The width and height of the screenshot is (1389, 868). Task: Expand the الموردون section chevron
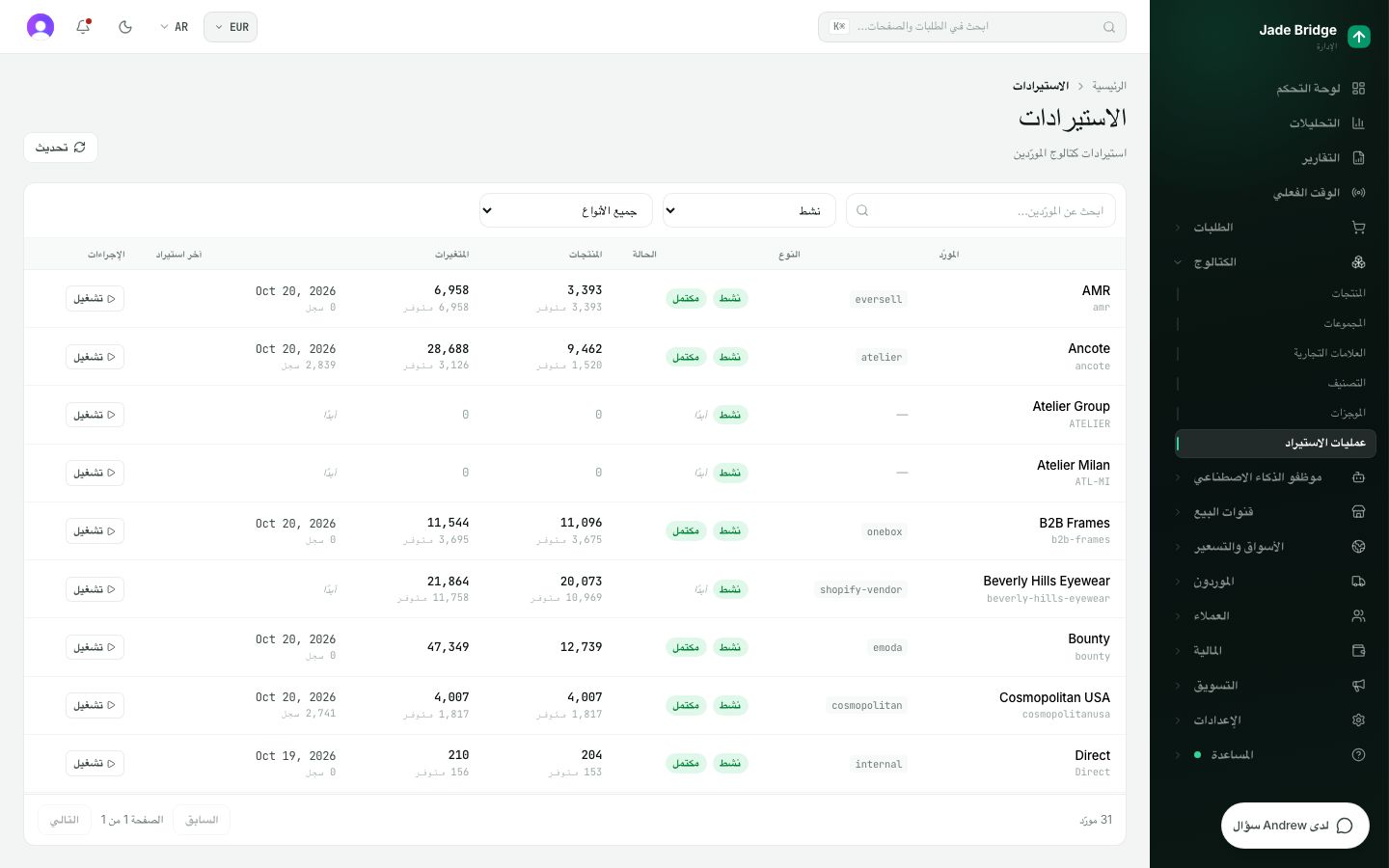(x=1178, y=582)
